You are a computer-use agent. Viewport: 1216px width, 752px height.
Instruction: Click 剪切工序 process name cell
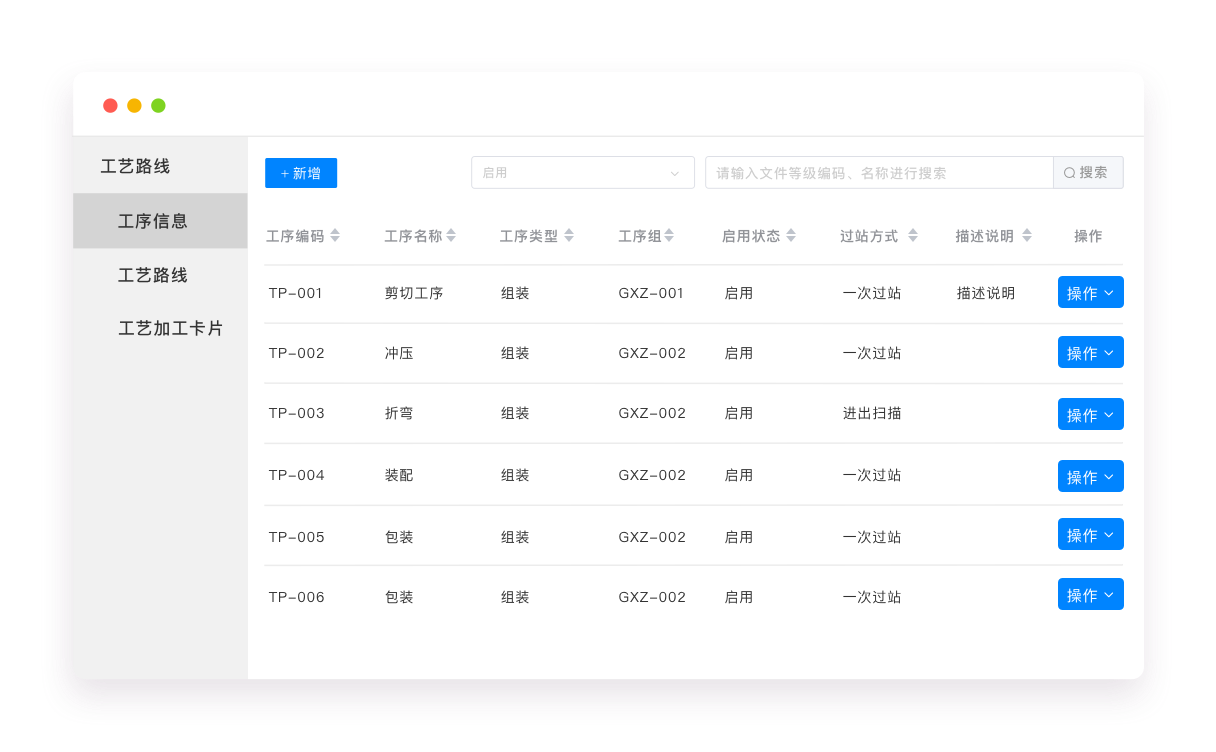point(414,293)
